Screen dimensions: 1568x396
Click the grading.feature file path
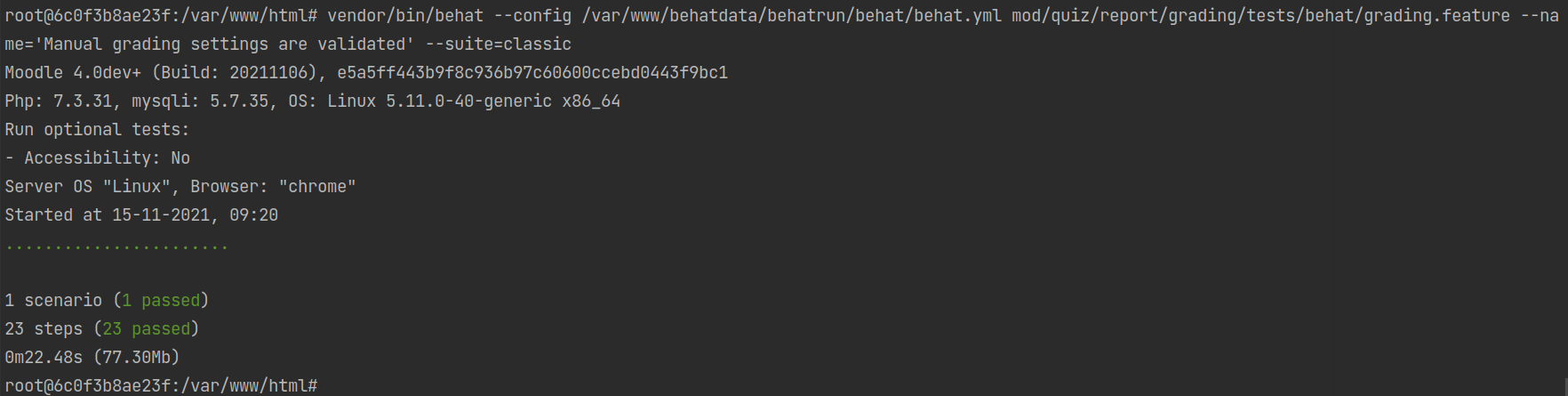pos(1260,15)
